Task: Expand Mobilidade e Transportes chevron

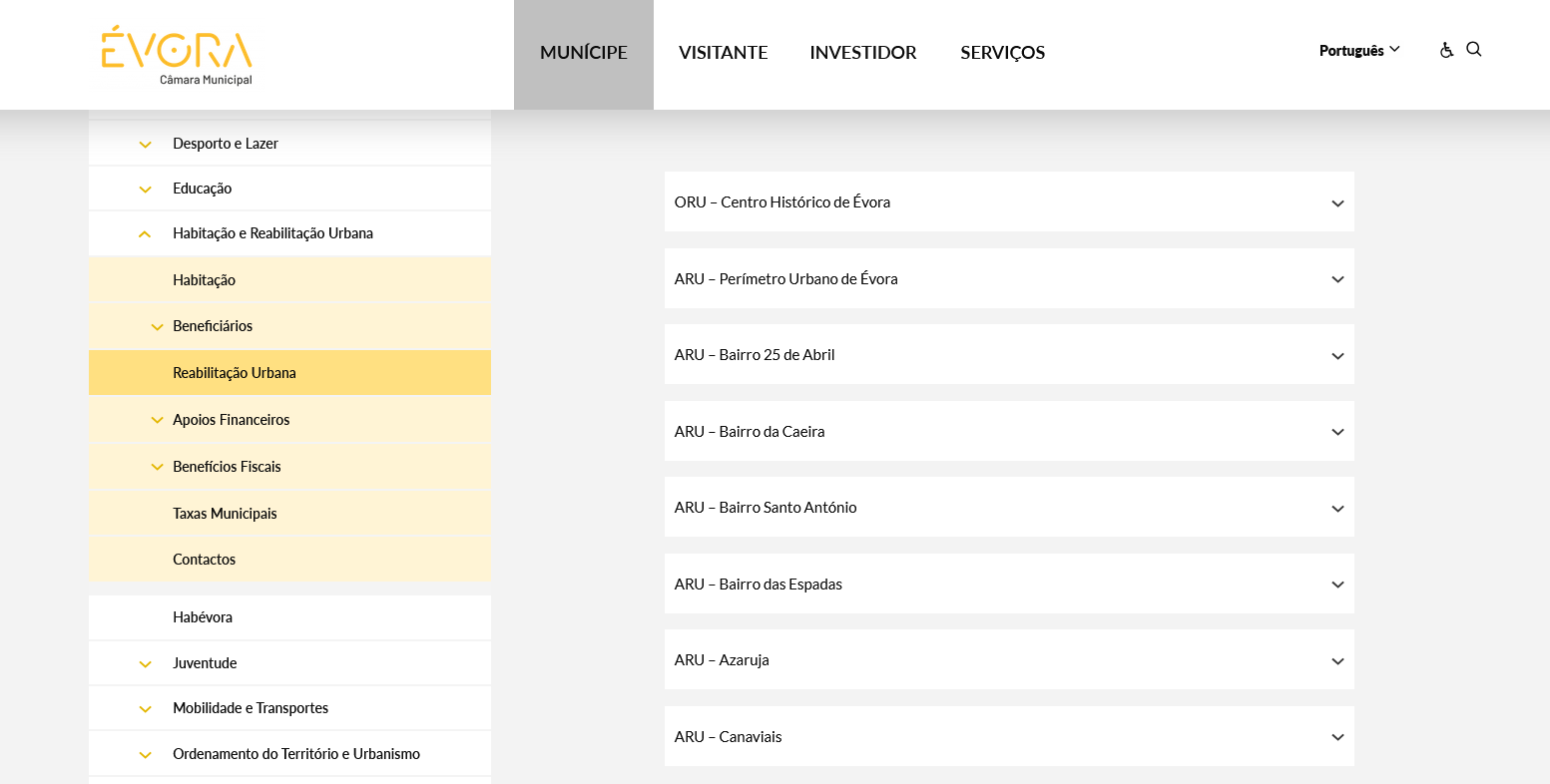Action: (x=145, y=709)
